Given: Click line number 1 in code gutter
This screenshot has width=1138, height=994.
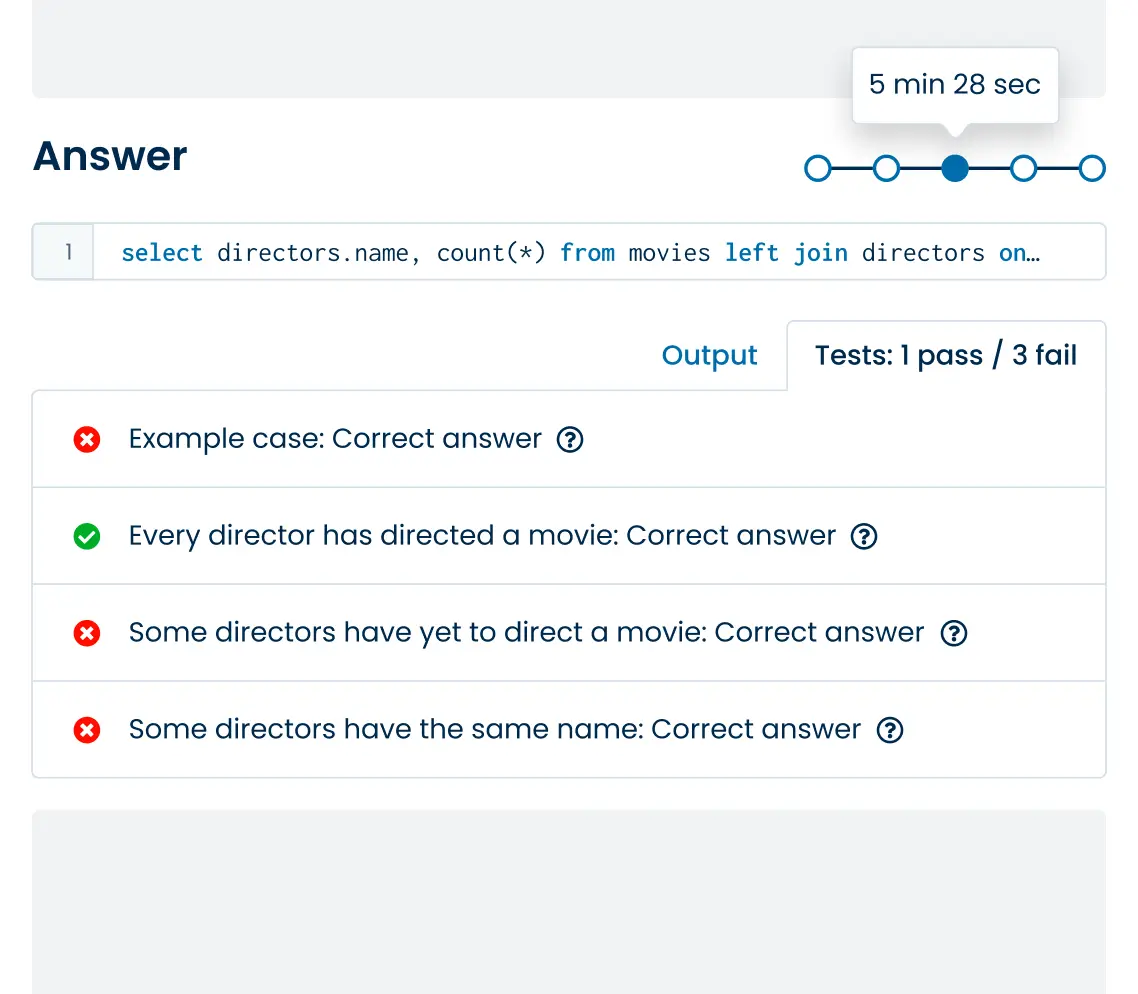Looking at the screenshot, I should click(67, 252).
